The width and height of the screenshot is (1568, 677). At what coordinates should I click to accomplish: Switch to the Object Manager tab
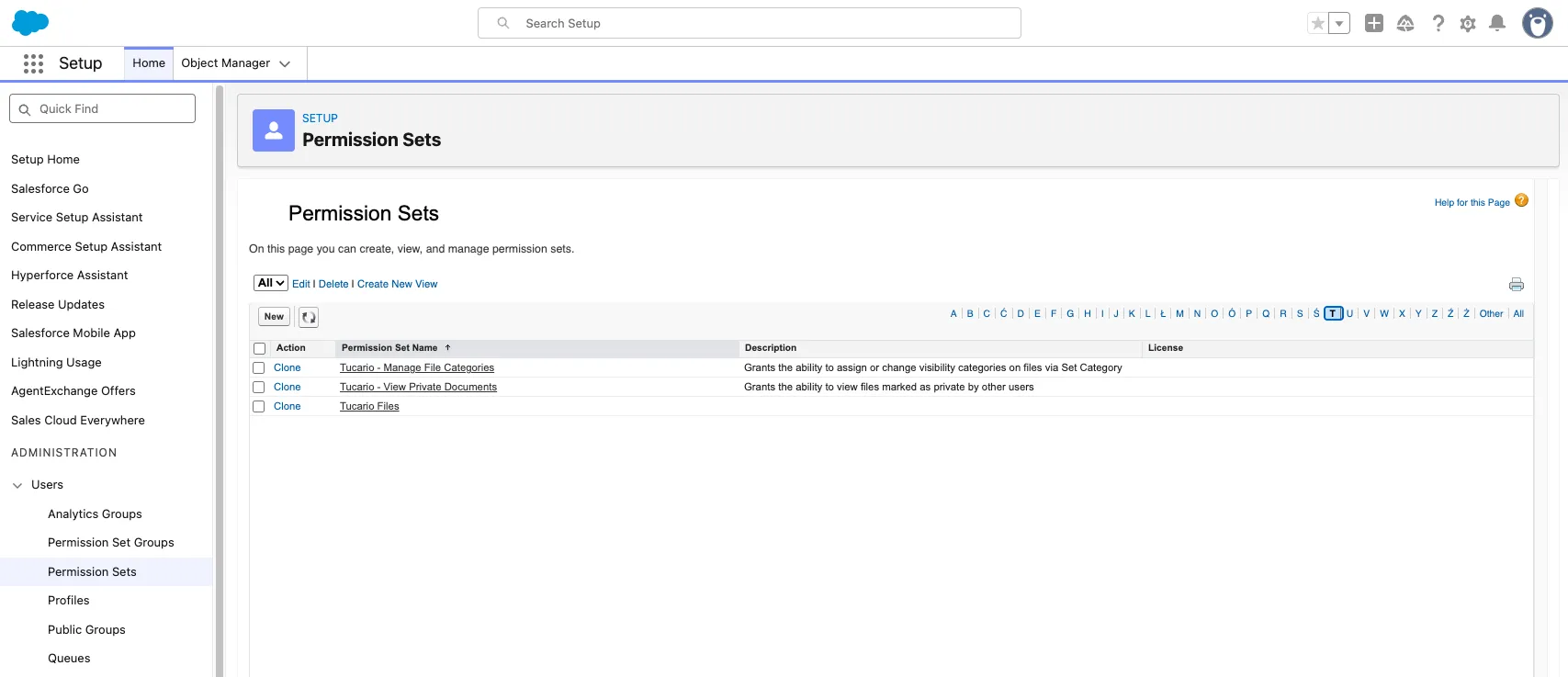pyautogui.click(x=226, y=63)
